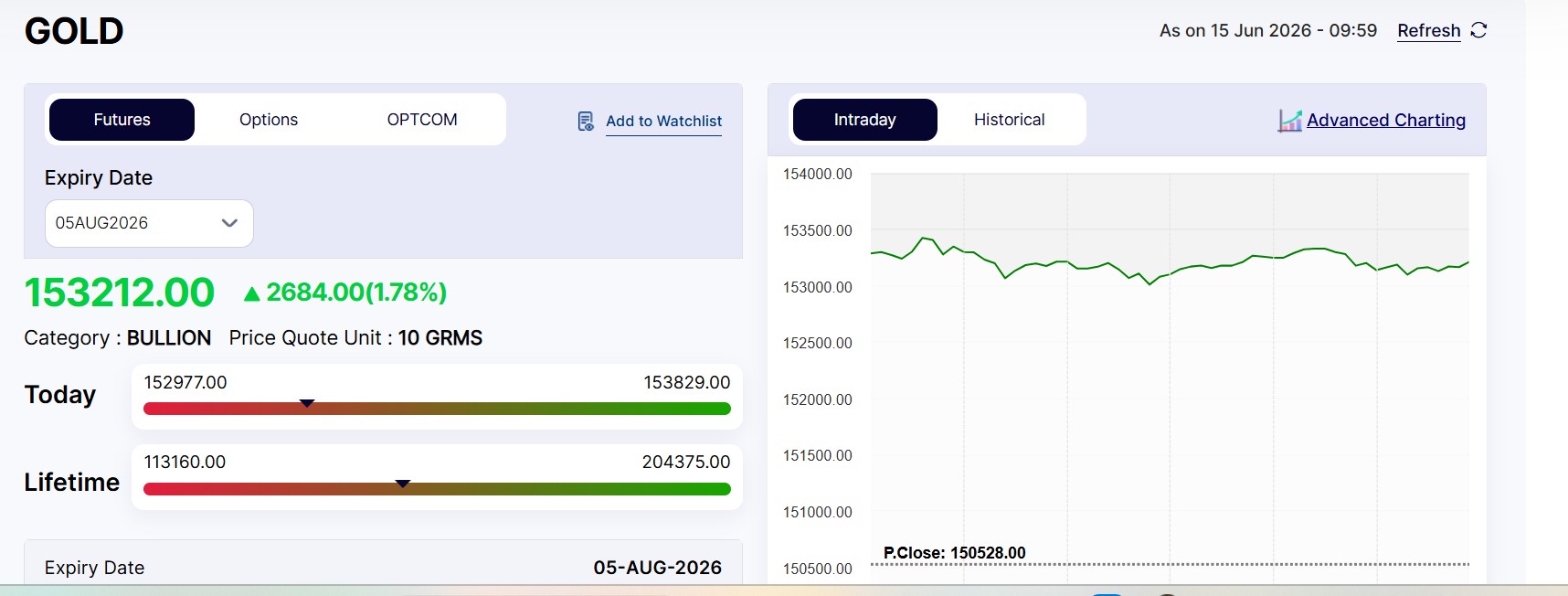This screenshot has height=596, width=1568.
Task: Click the 151500.00 y-axis label
Action: tap(818, 455)
